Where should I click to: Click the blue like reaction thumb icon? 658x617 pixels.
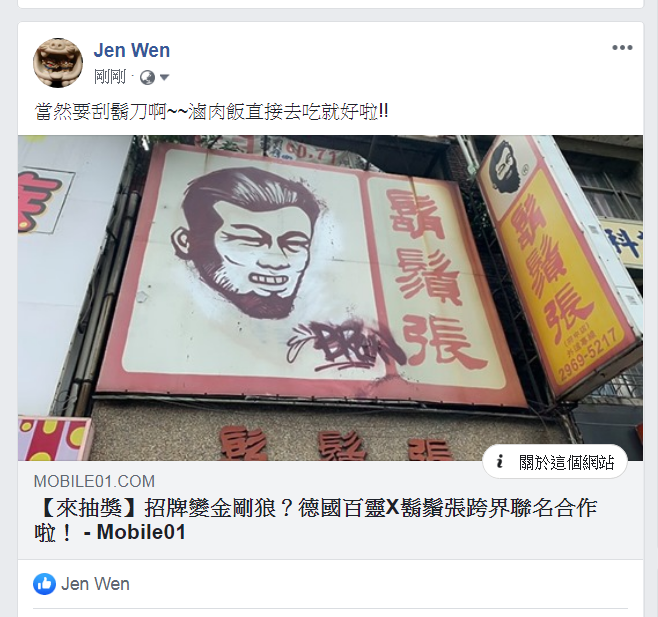pos(44,584)
